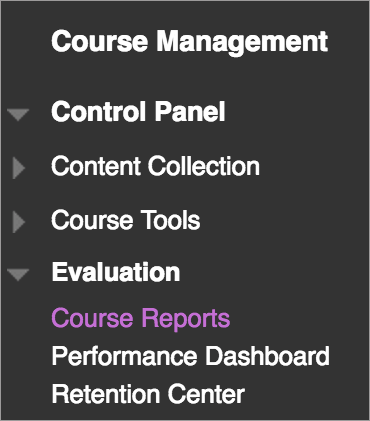Click the Course Management heading

tap(190, 42)
